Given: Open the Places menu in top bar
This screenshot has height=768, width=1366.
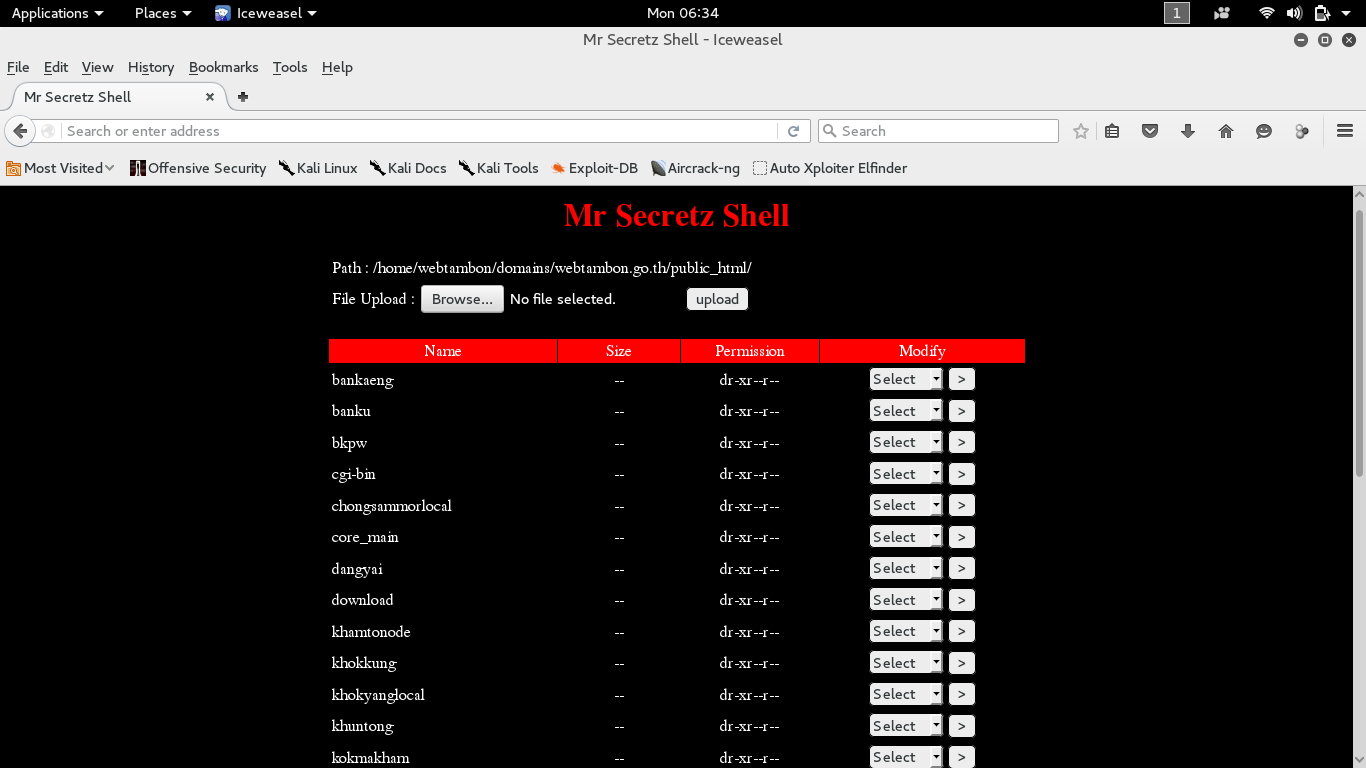Looking at the screenshot, I should tap(162, 13).
